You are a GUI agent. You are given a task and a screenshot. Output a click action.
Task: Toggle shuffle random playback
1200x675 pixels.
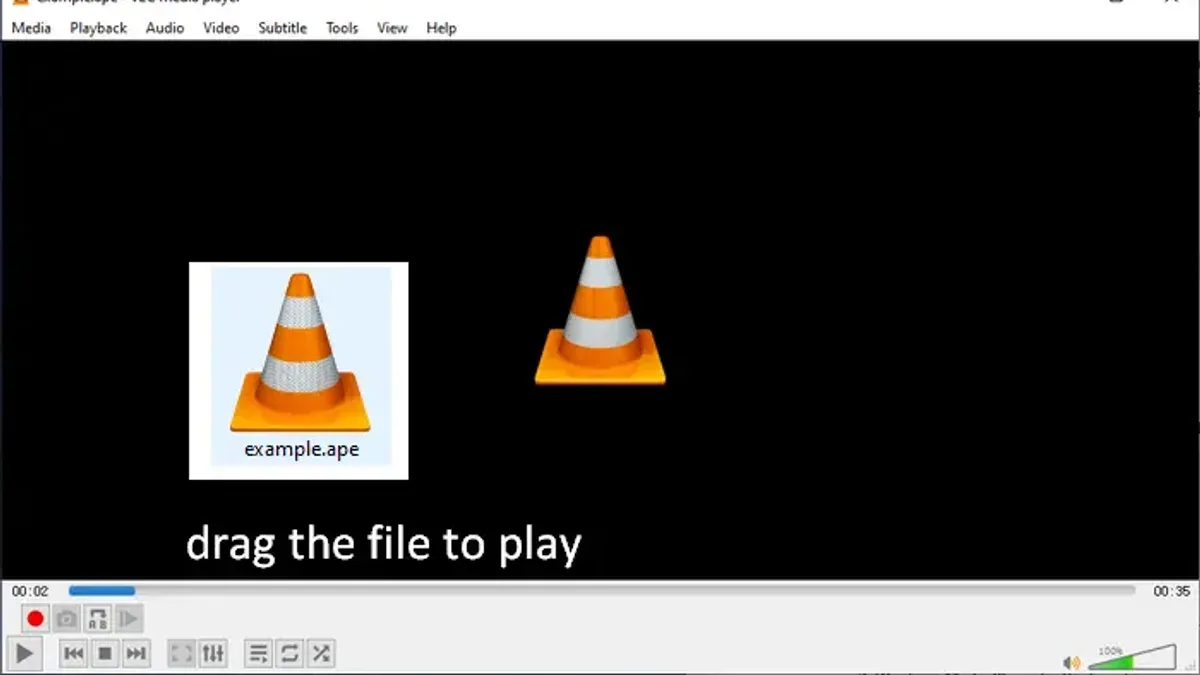click(x=320, y=654)
